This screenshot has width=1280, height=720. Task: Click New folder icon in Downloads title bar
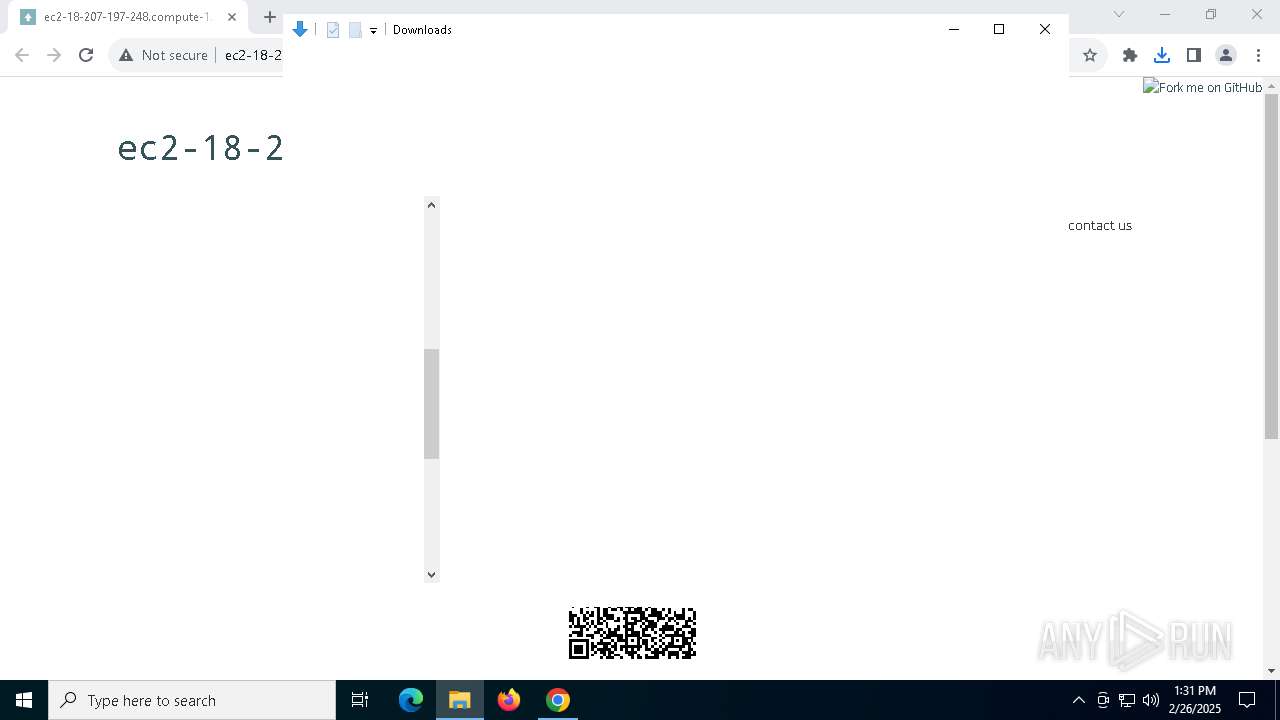coord(354,30)
